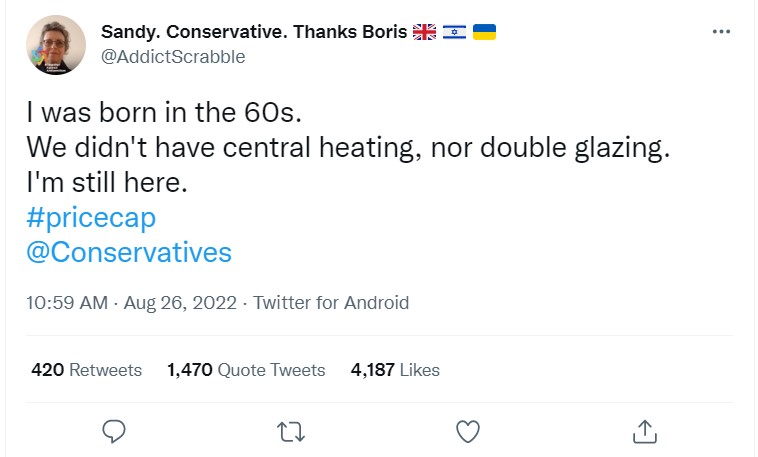This screenshot has height=457, width=758.
Task: Click Sandy's profile avatar picture
Action: (56, 45)
